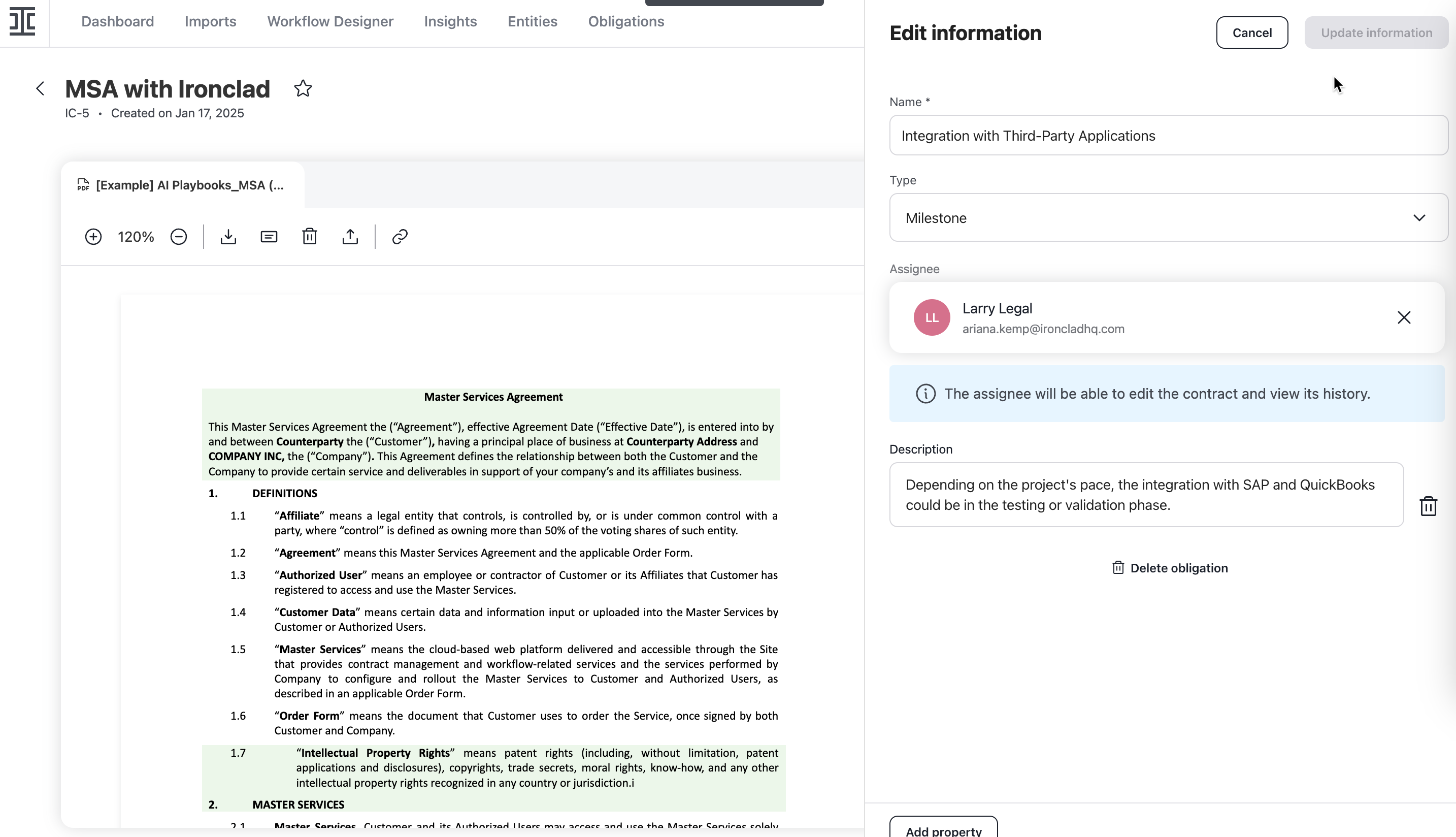Click ariana.kemp@ironcladhq.com email text
This screenshot has width=1456, height=837.
(1043, 329)
